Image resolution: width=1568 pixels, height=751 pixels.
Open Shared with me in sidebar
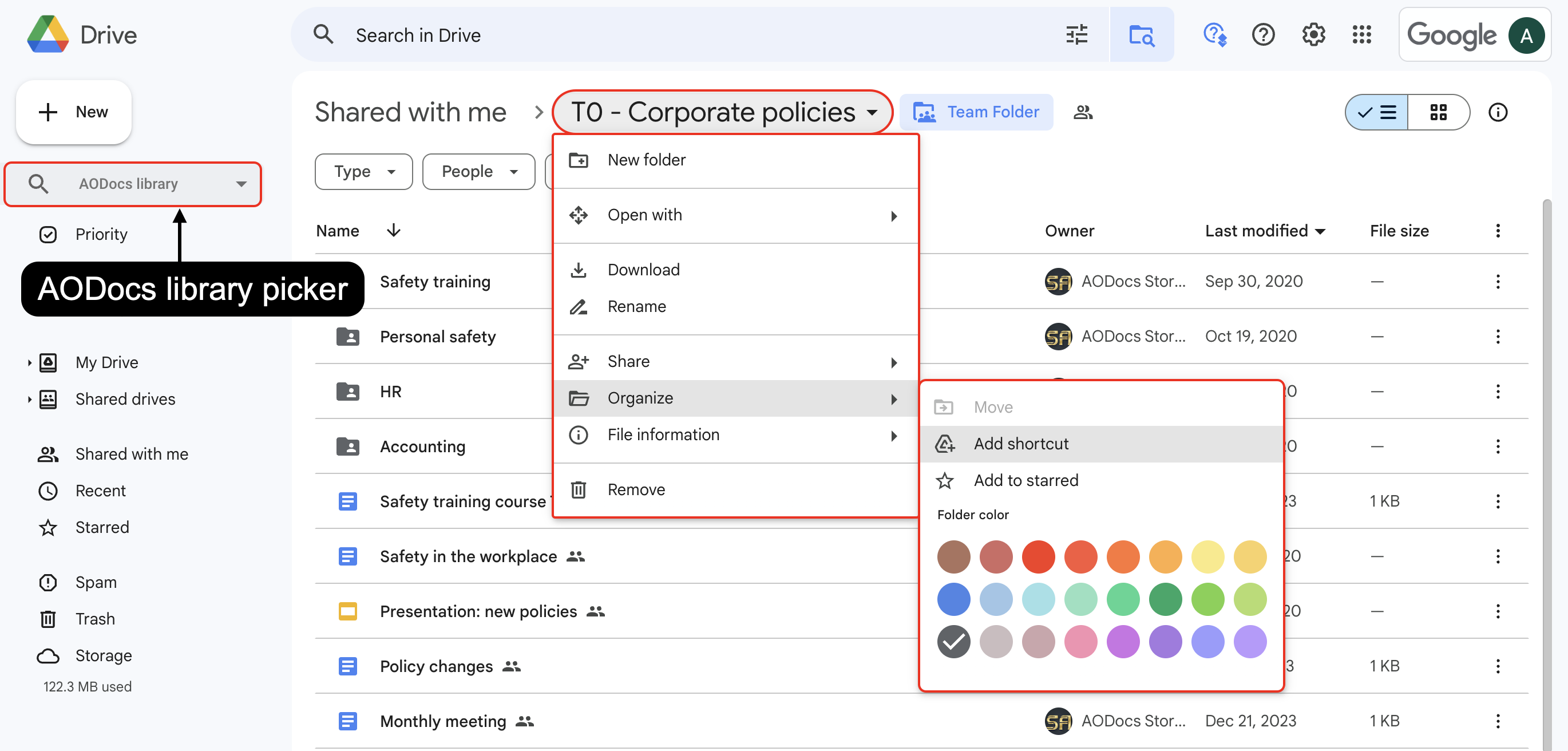point(132,454)
